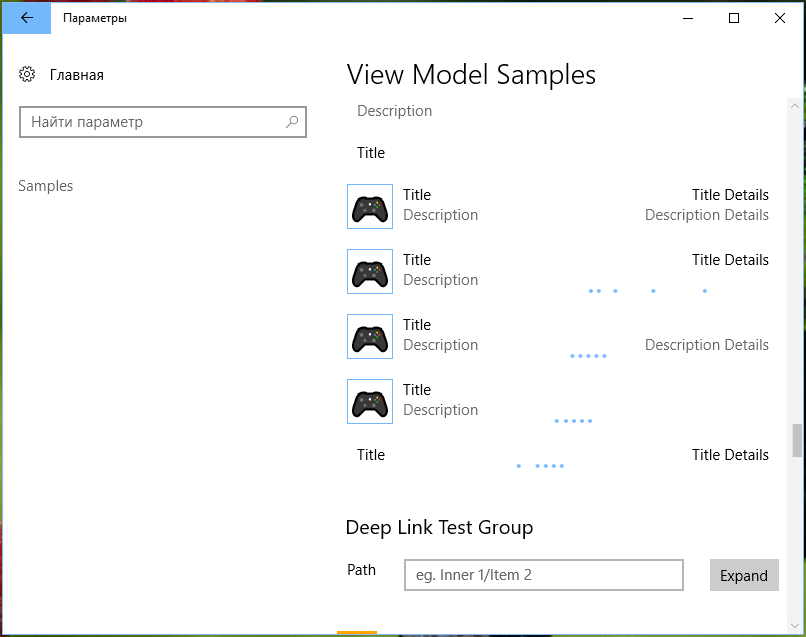This screenshot has height=637, width=806.
Task: Click the back arrow button
Action: (27, 18)
